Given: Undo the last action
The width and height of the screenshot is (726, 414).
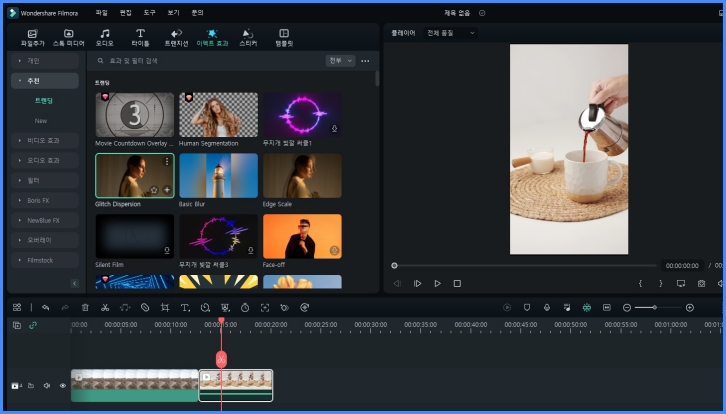Looking at the screenshot, I should [45, 307].
